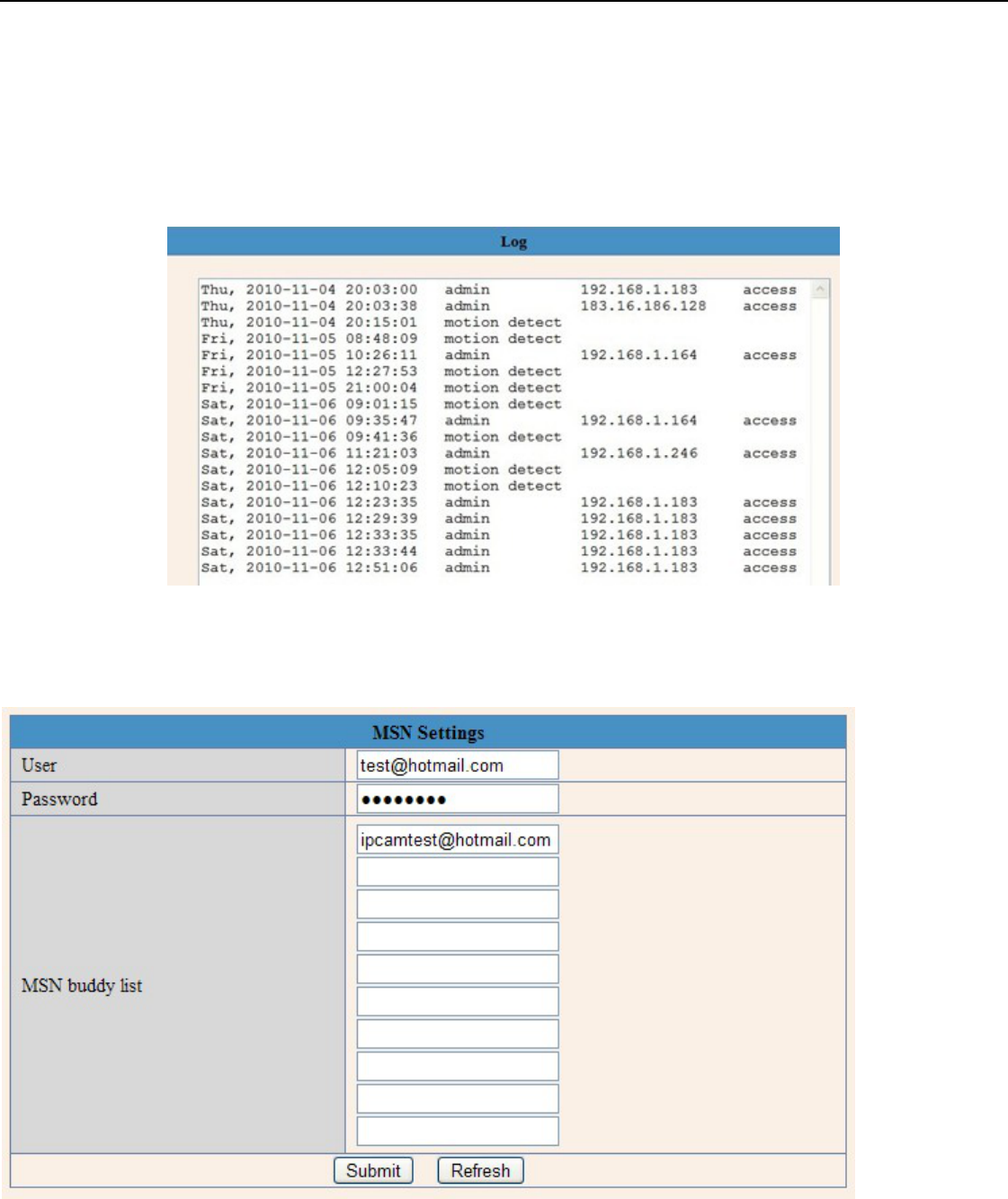
Task: Click log timestamp '2010-11-05 21:00:04'
Action: click(x=332, y=388)
